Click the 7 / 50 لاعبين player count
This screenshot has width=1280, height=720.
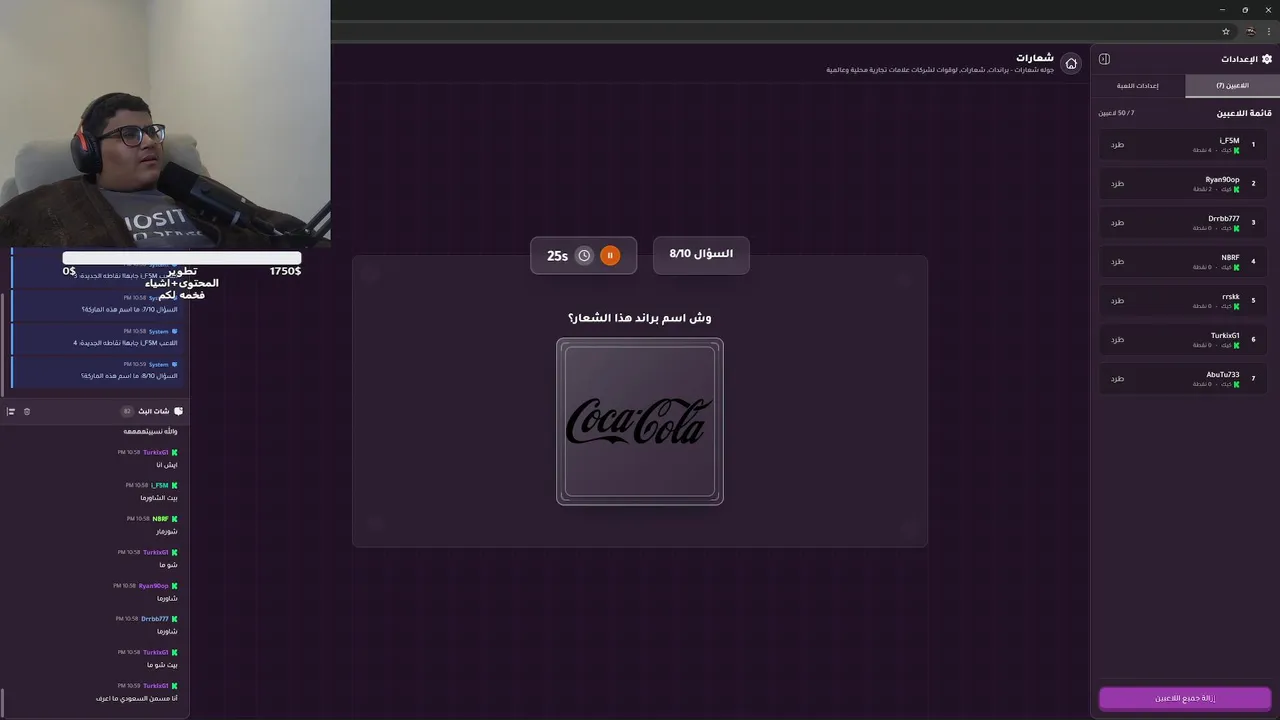click(x=1116, y=113)
